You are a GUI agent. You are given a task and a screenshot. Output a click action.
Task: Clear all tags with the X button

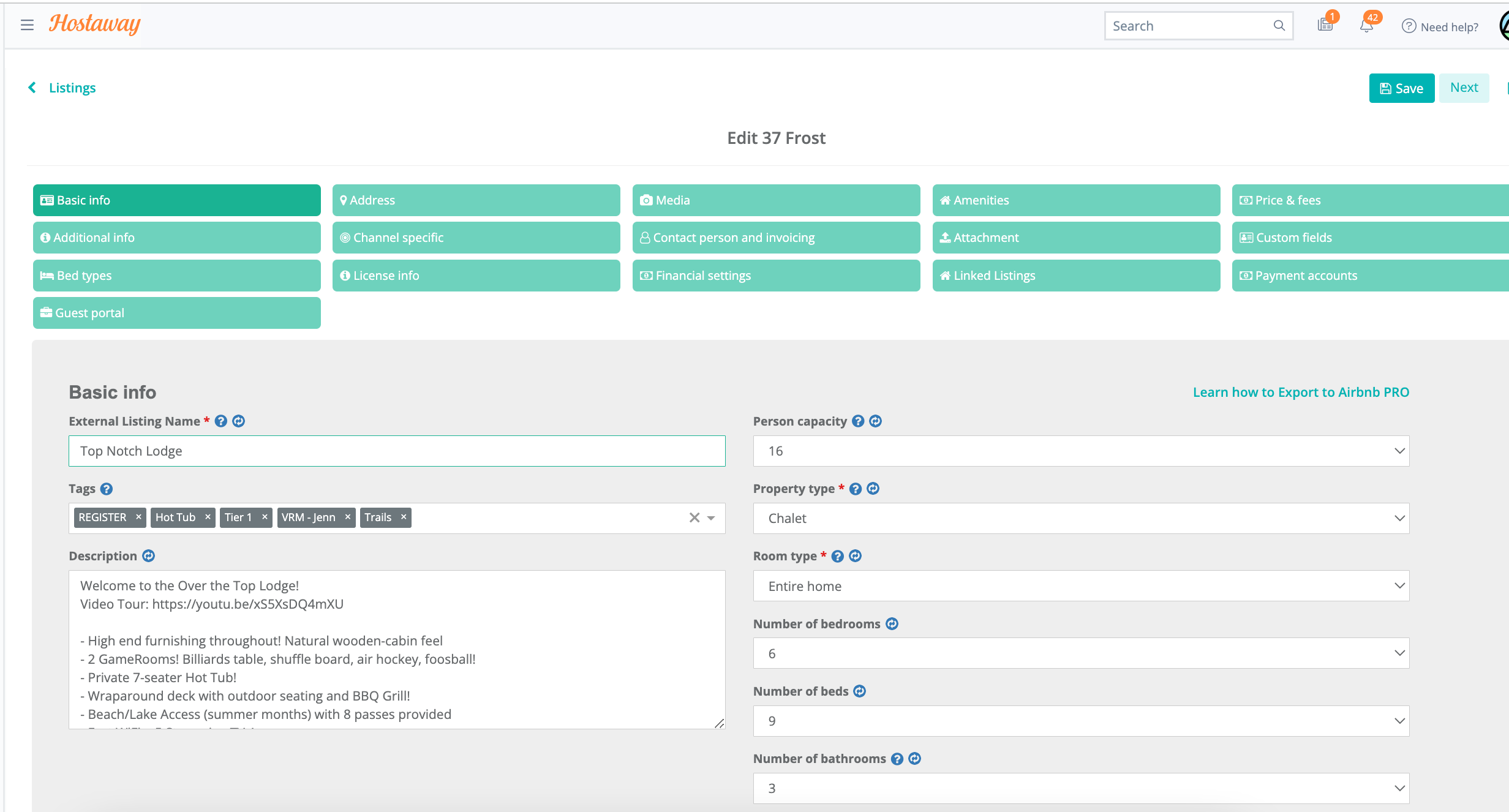click(694, 518)
